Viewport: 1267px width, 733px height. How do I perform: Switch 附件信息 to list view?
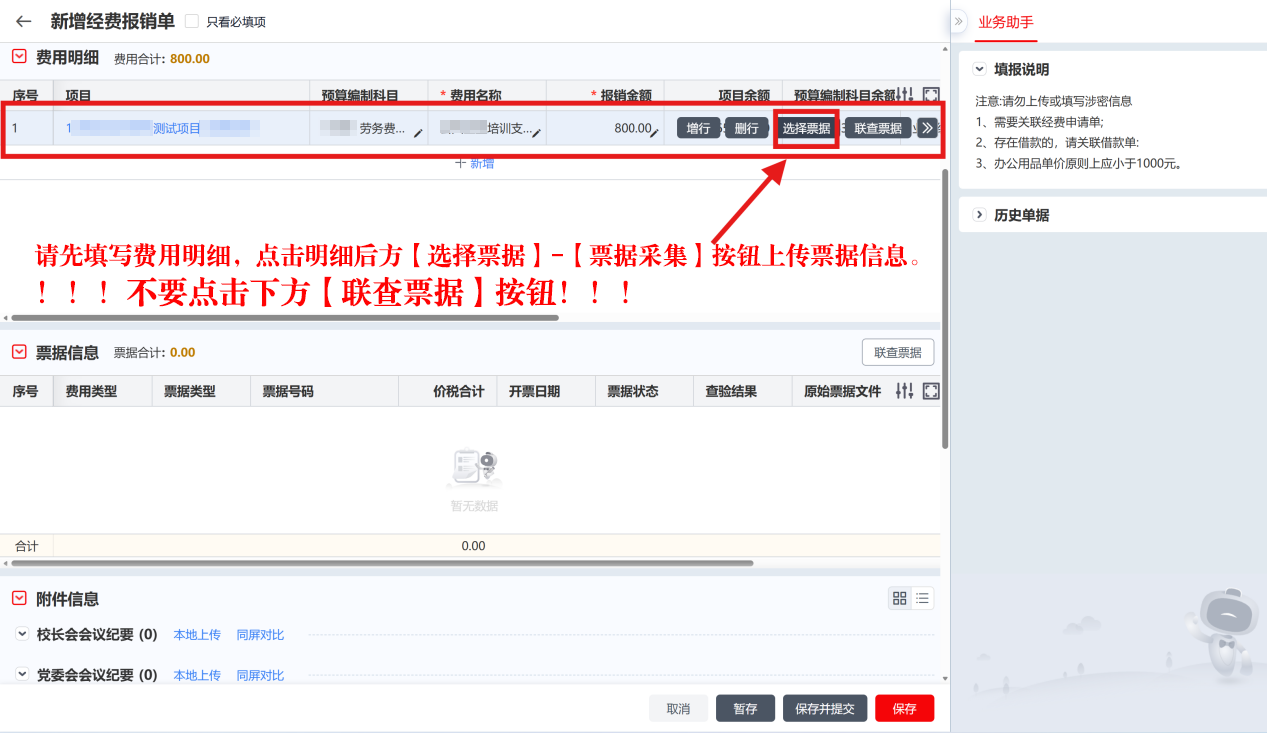point(922,598)
